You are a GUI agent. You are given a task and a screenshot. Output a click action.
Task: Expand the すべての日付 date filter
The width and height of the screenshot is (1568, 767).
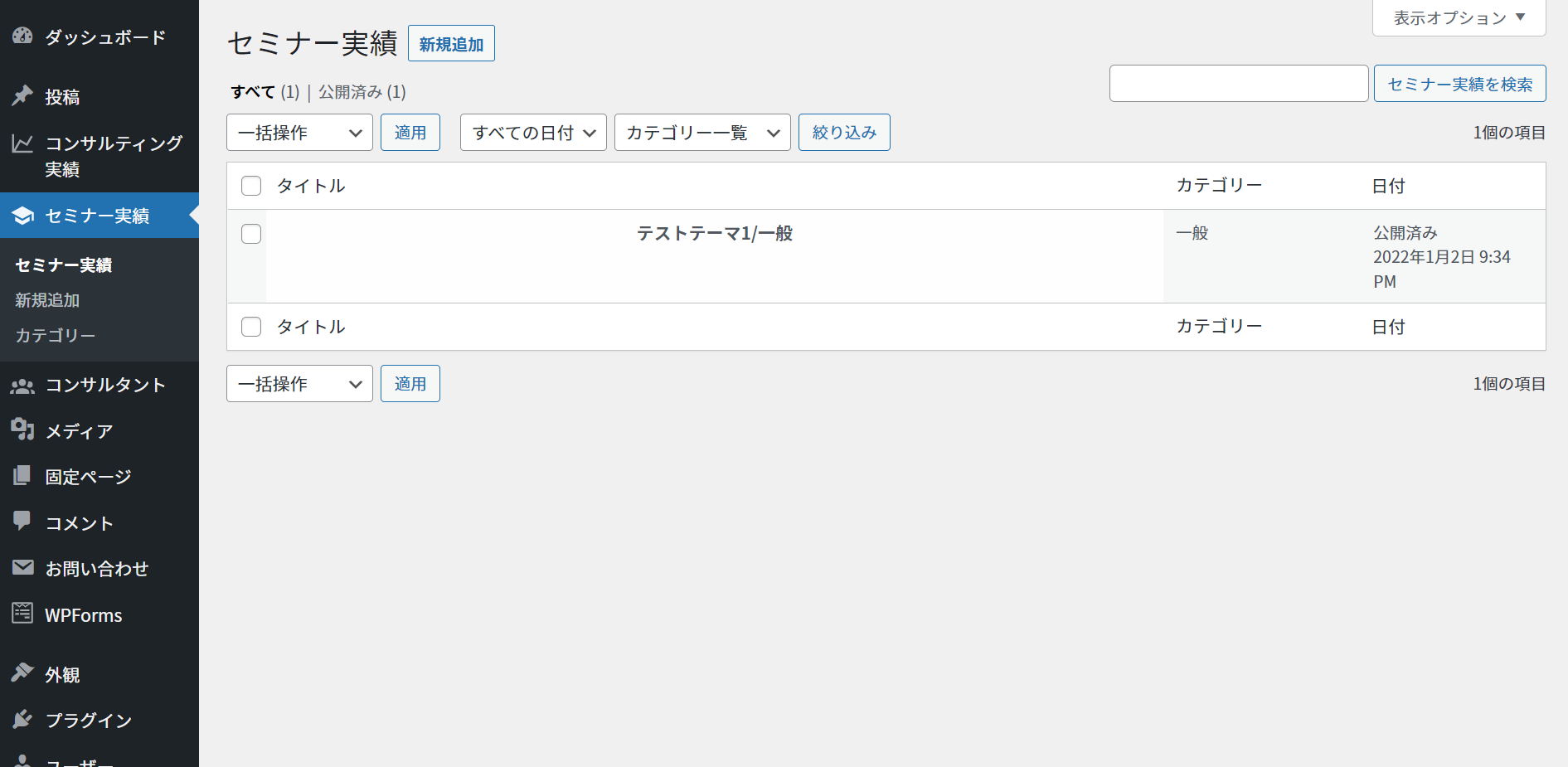[533, 132]
